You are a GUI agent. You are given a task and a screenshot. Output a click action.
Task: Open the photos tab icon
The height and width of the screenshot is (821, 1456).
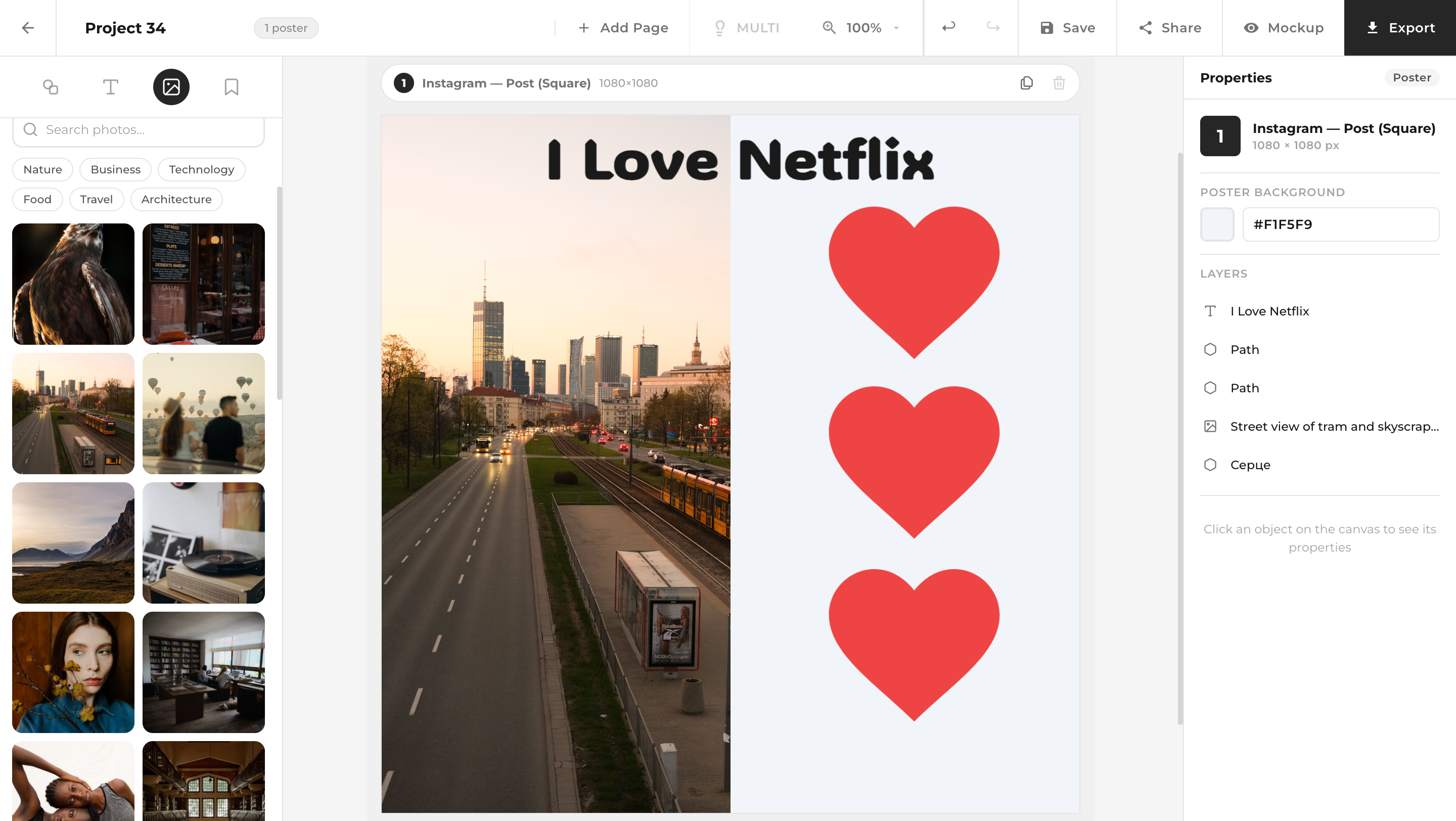pyautogui.click(x=171, y=87)
